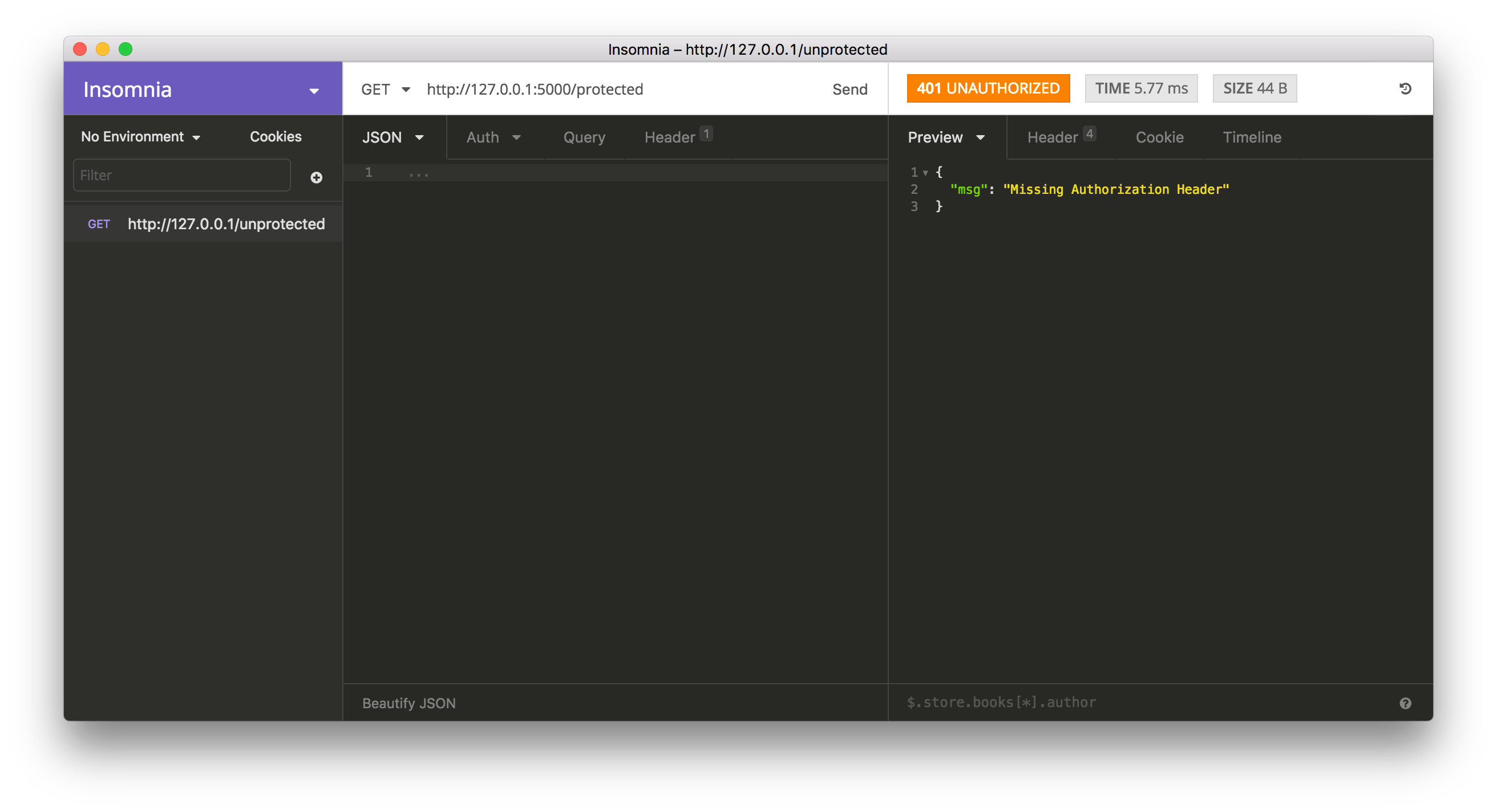Open the Preview mode dropdown
Viewport: 1497px width, 812px height.
click(x=946, y=137)
